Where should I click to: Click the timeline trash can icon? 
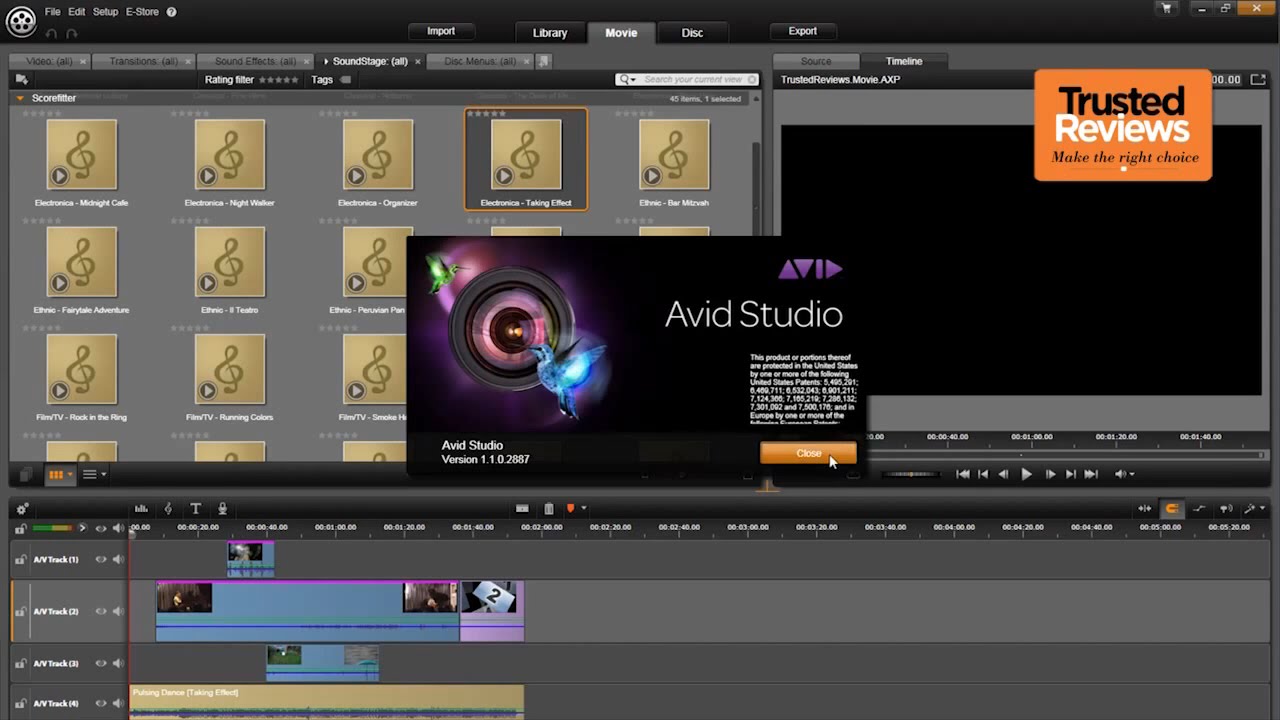pos(548,509)
